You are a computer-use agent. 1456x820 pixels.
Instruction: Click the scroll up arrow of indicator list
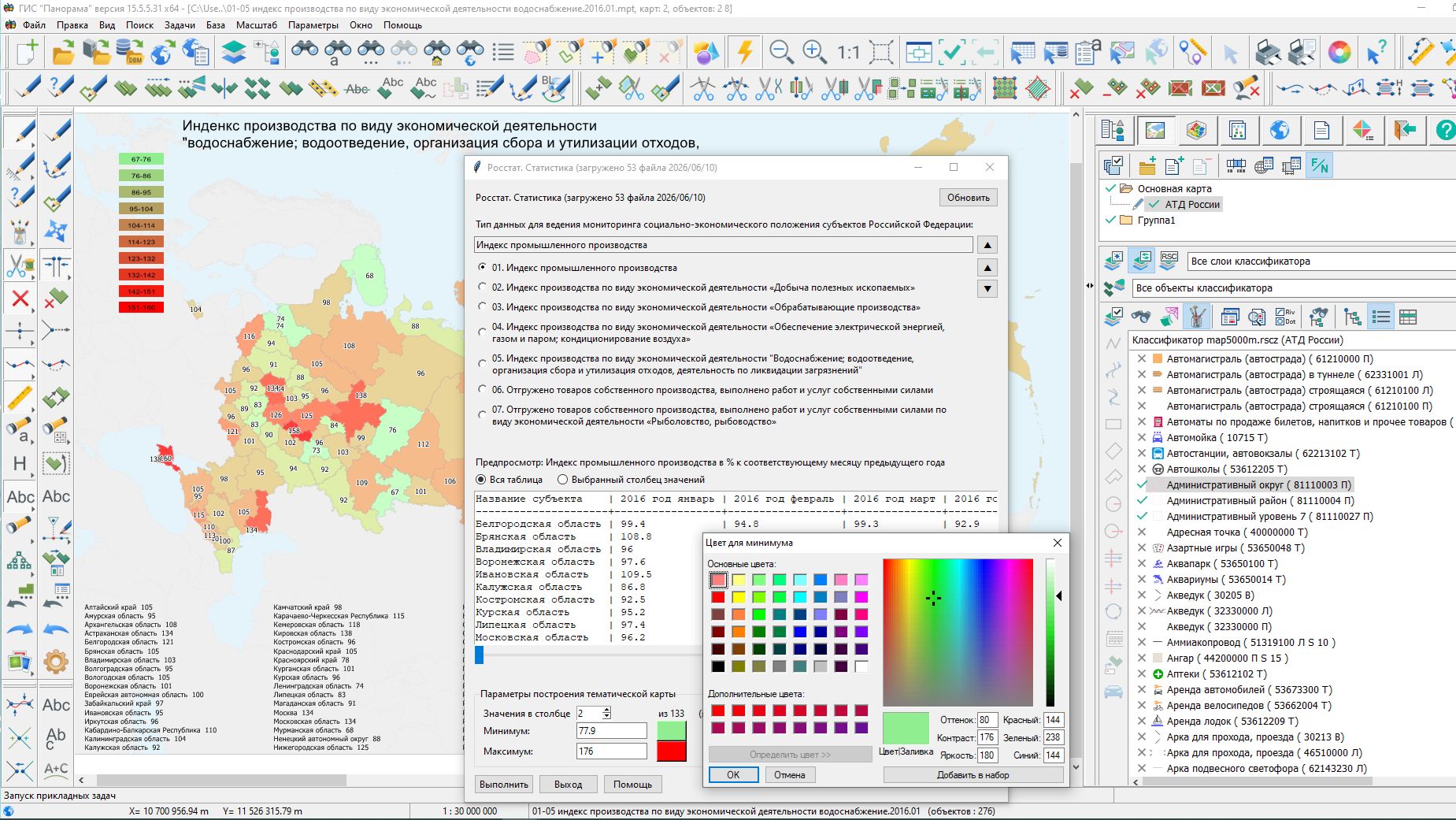point(987,268)
